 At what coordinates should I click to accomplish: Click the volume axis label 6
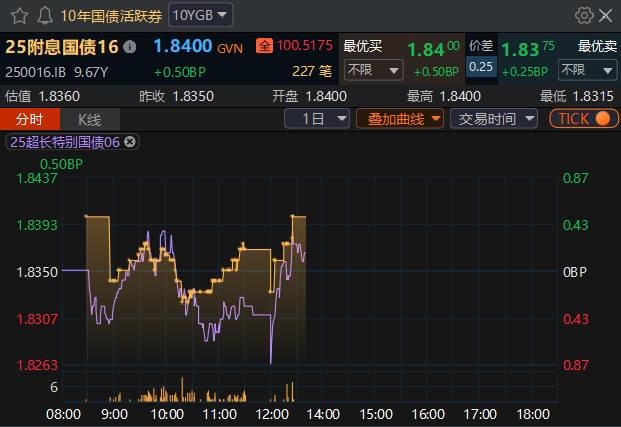click(54, 387)
